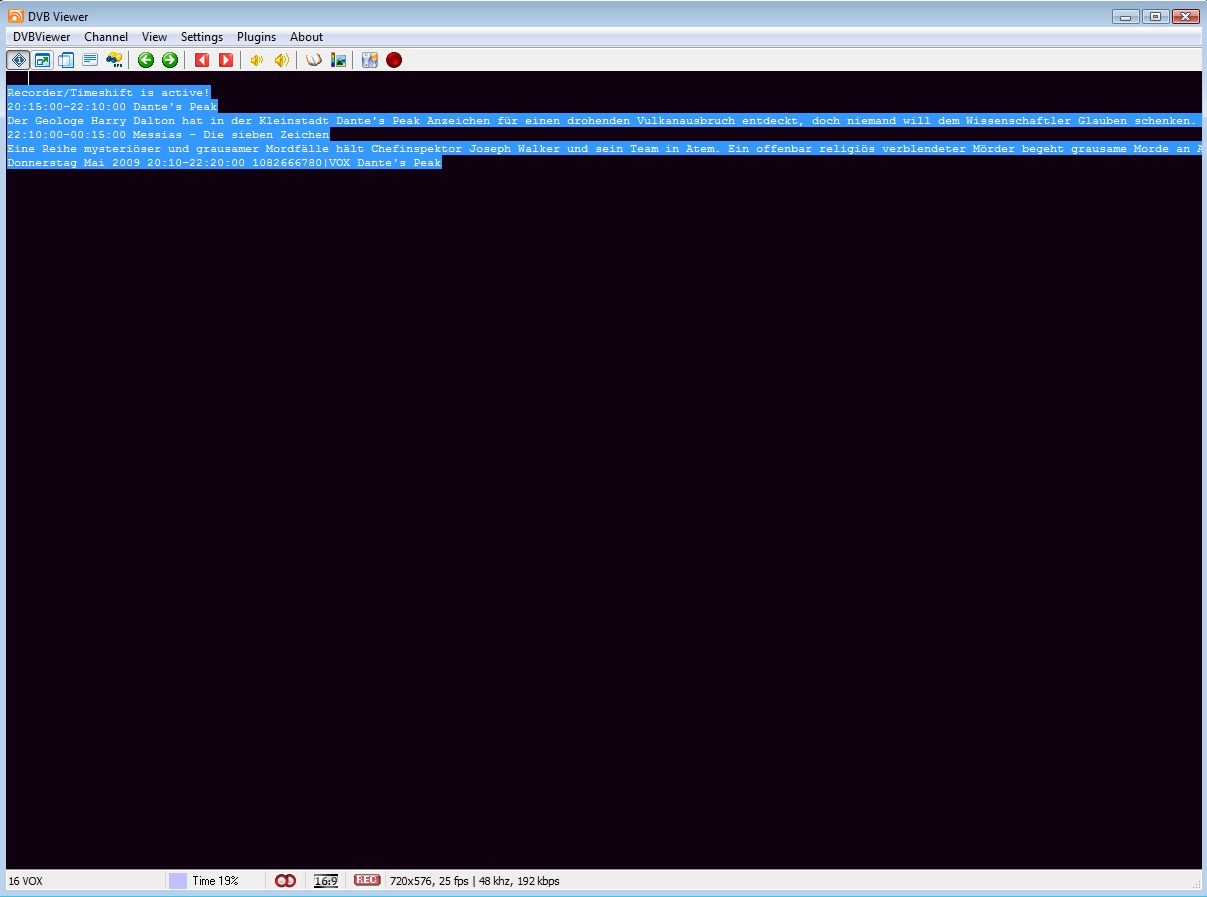
Task: Click the 720x576, 25 fps video info
Action: click(430, 881)
